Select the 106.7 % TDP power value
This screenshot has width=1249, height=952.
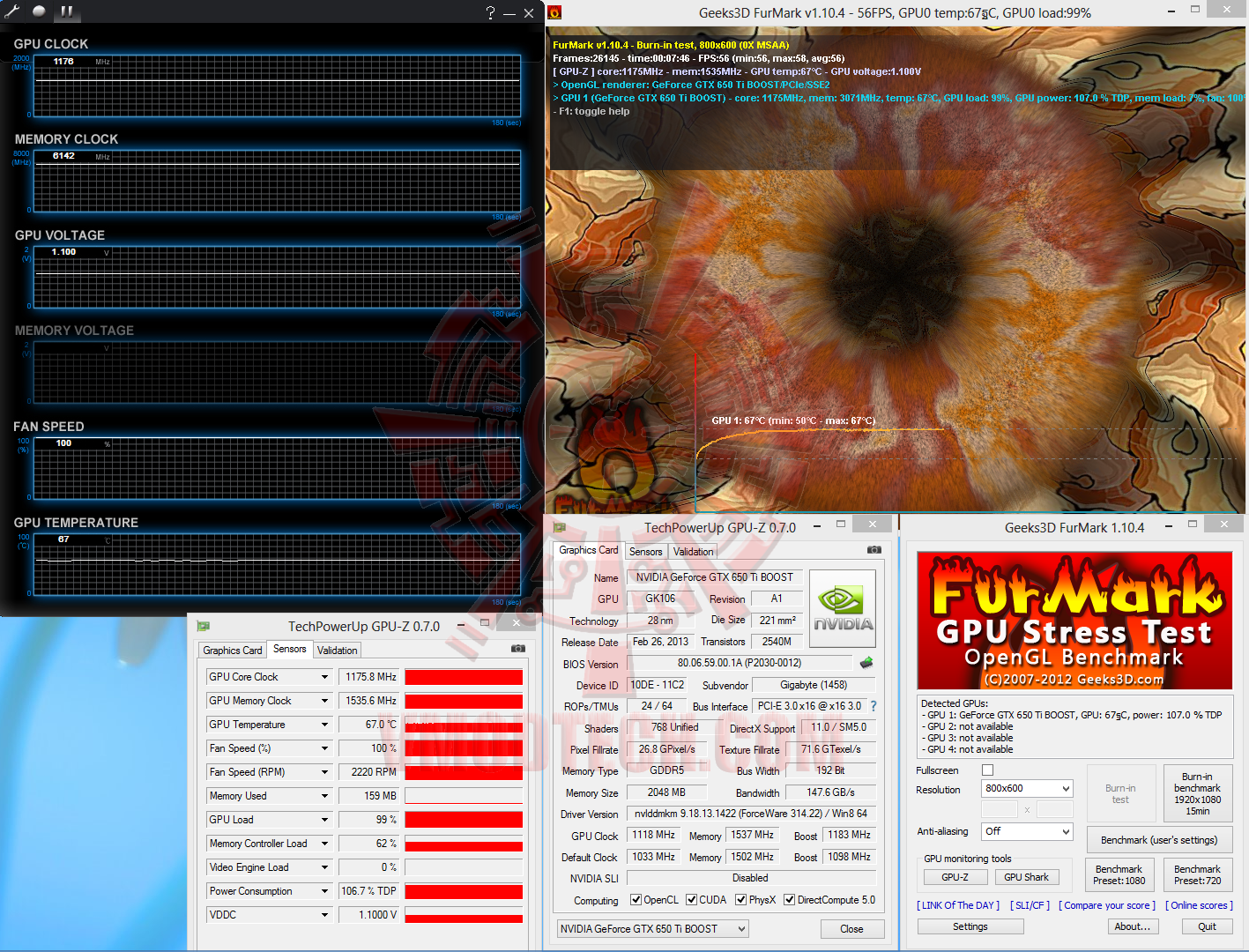coord(370,891)
